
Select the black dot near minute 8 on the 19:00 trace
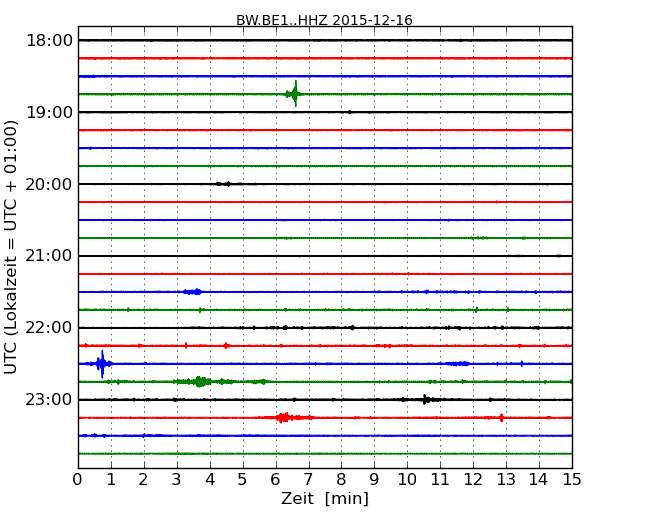(x=350, y=112)
